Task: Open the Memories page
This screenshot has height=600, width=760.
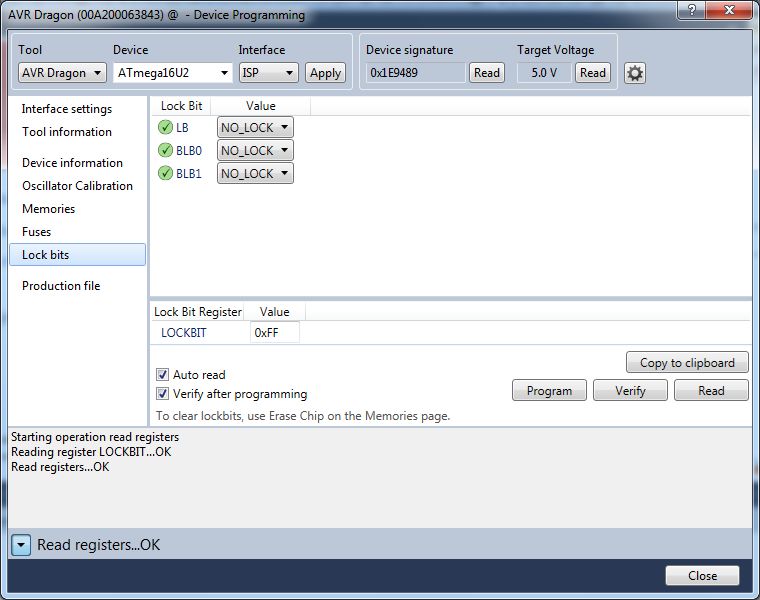Action: click(48, 209)
